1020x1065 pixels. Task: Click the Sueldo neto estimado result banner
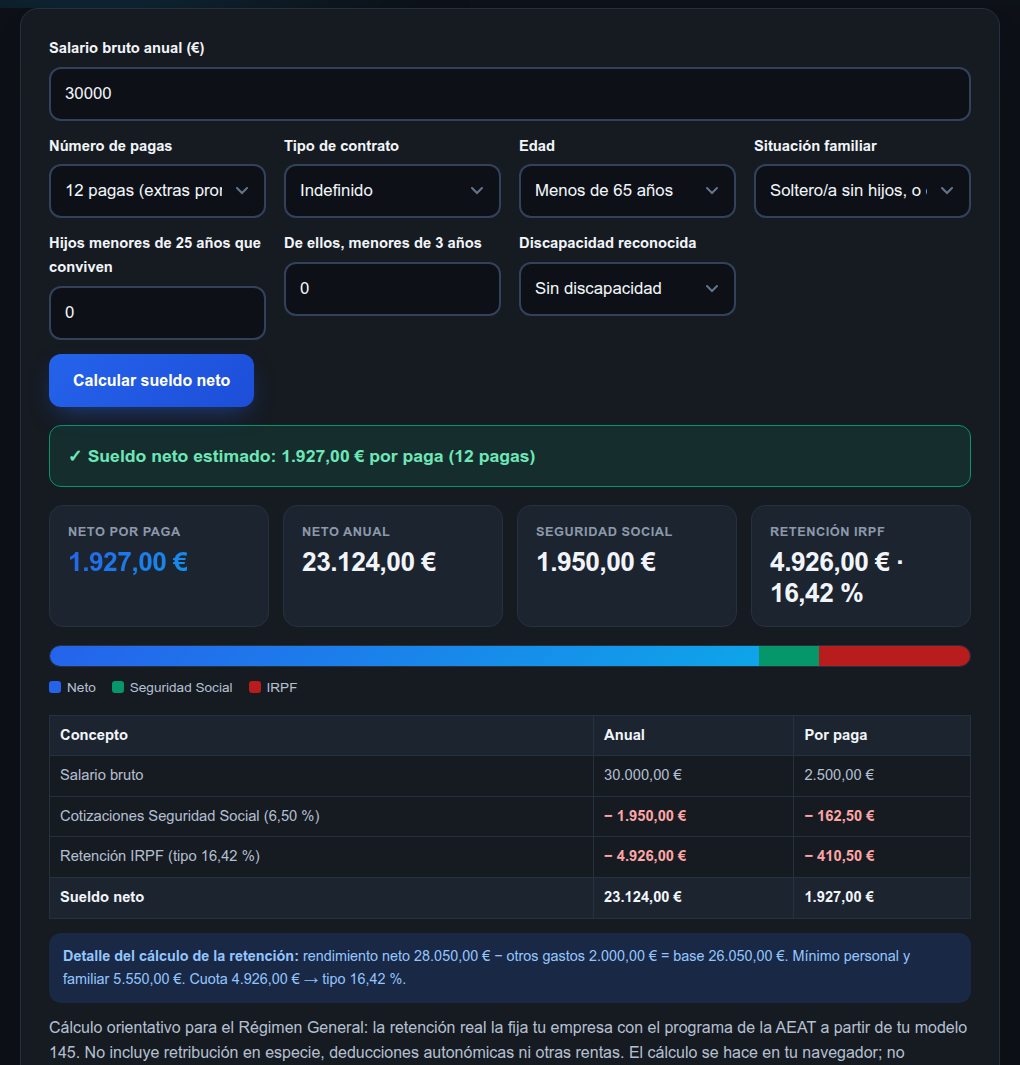coord(509,456)
